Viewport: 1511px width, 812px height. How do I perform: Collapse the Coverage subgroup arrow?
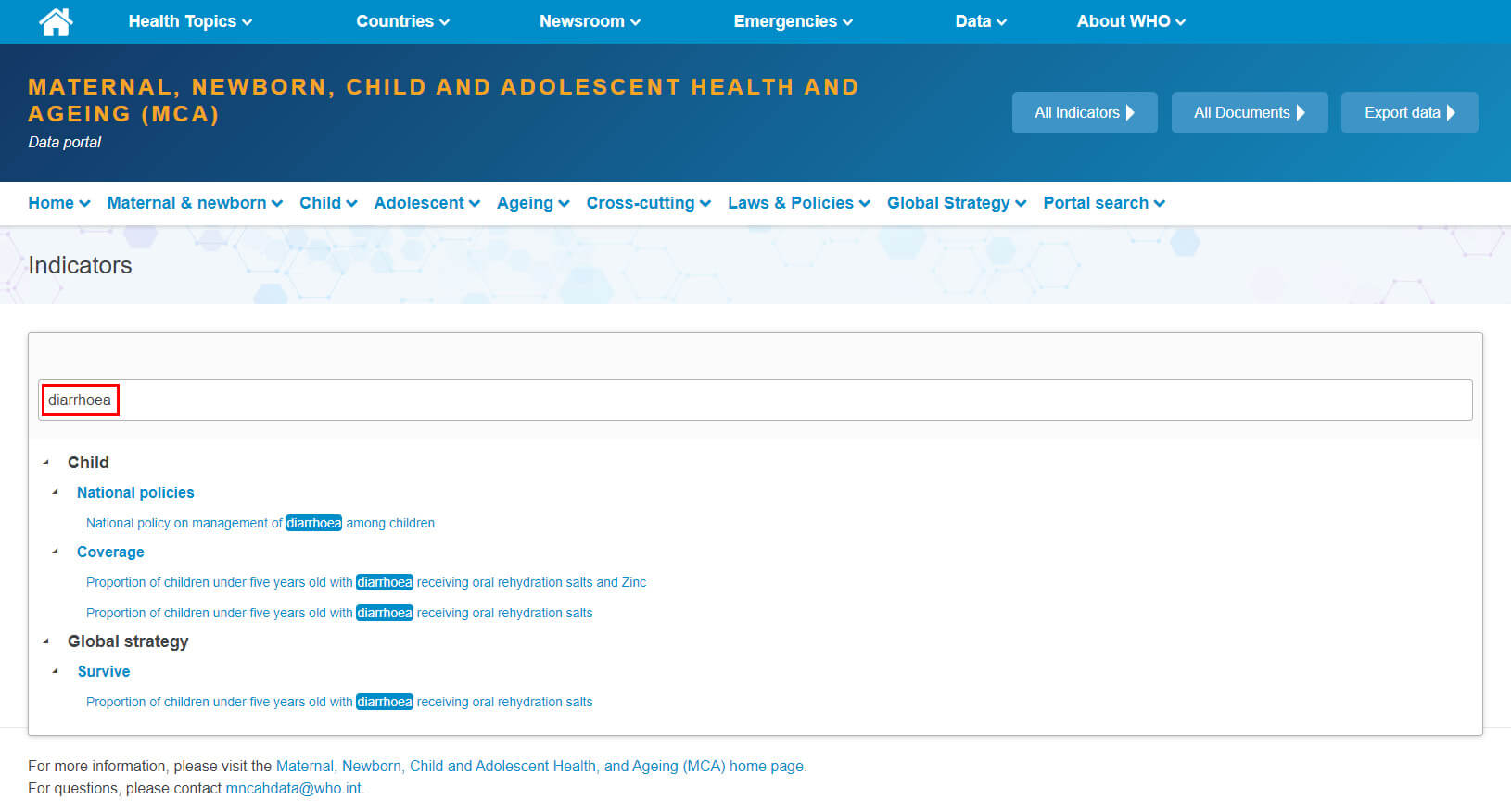(56, 552)
